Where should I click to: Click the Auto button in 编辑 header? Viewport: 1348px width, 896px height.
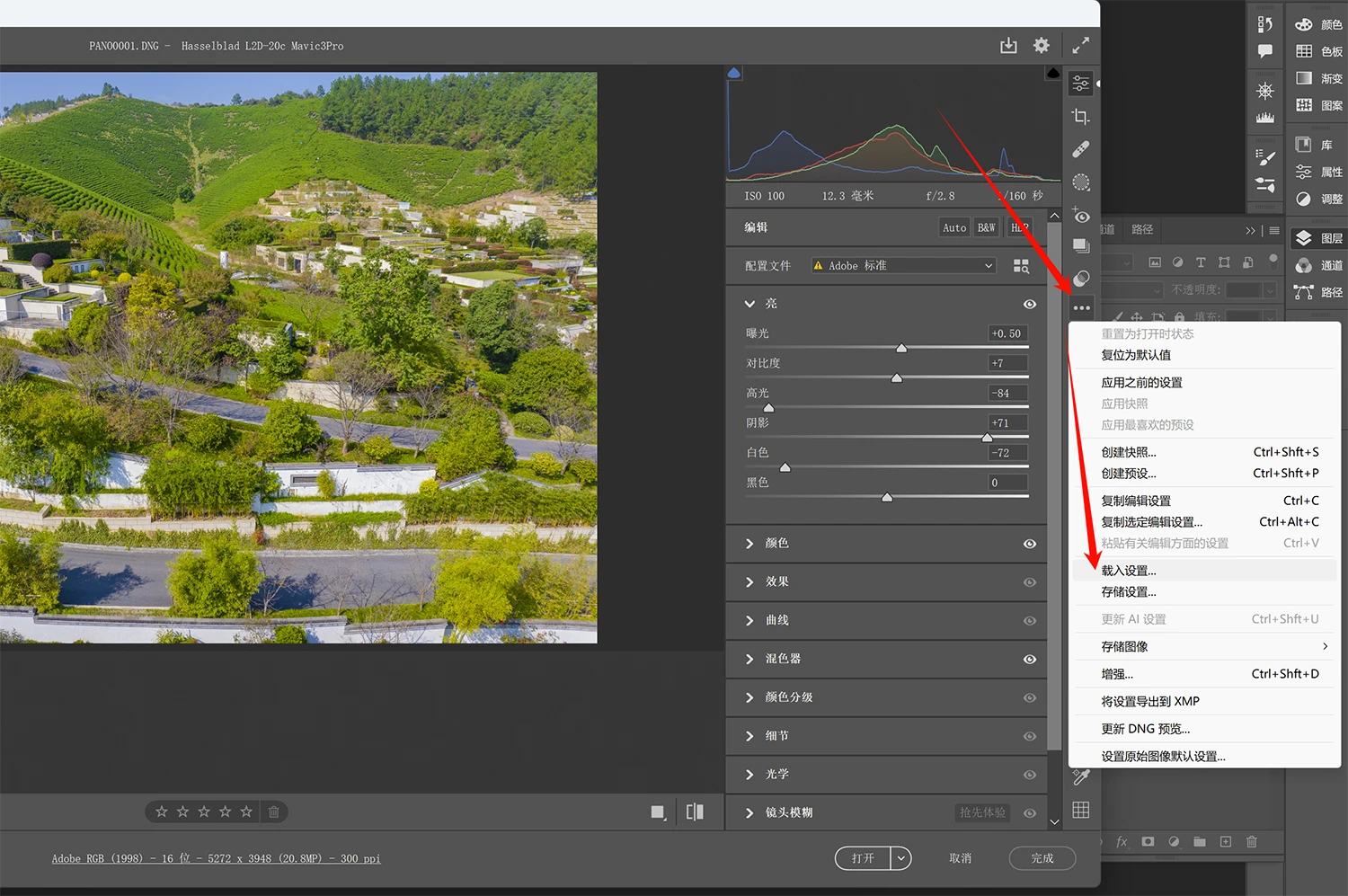(954, 228)
